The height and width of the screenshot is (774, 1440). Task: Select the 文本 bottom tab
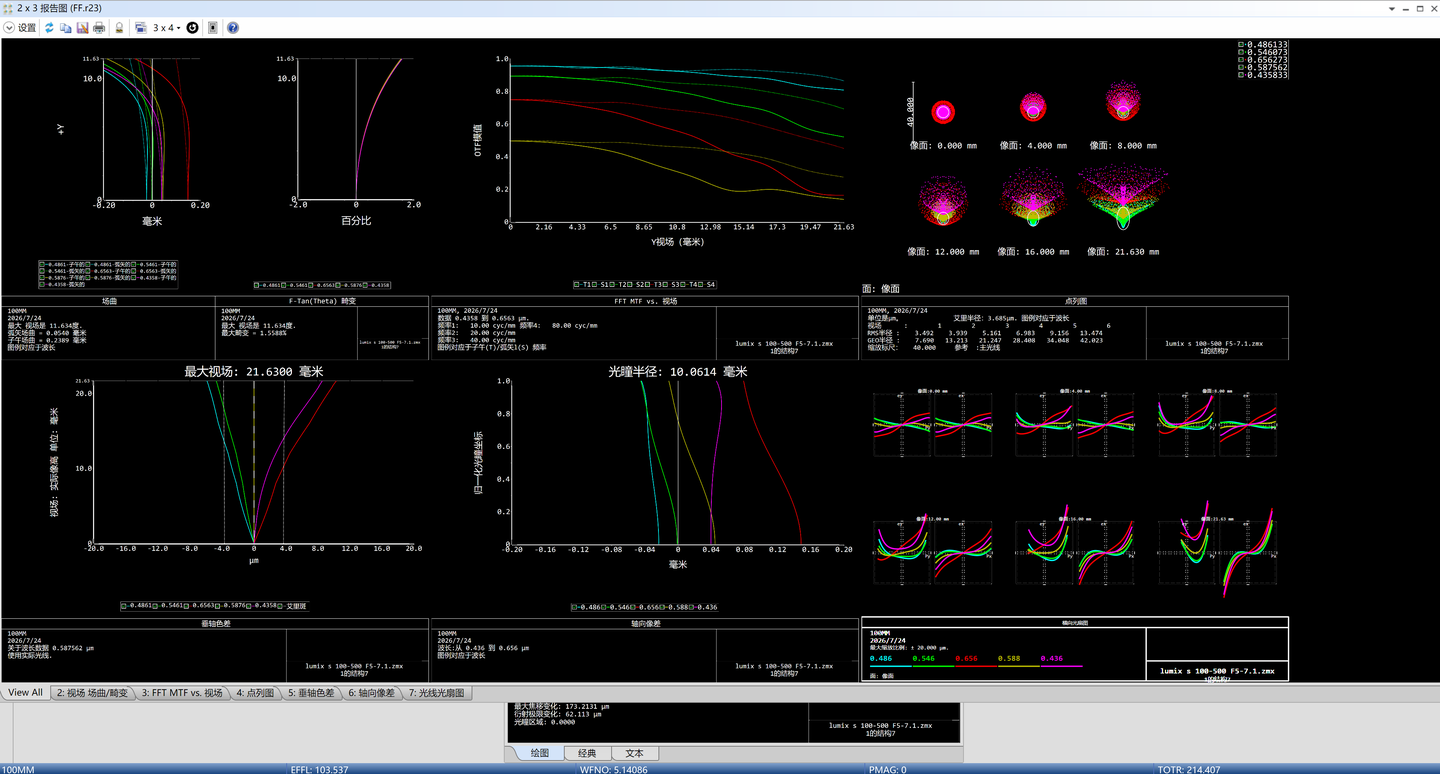pyautogui.click(x=634, y=753)
